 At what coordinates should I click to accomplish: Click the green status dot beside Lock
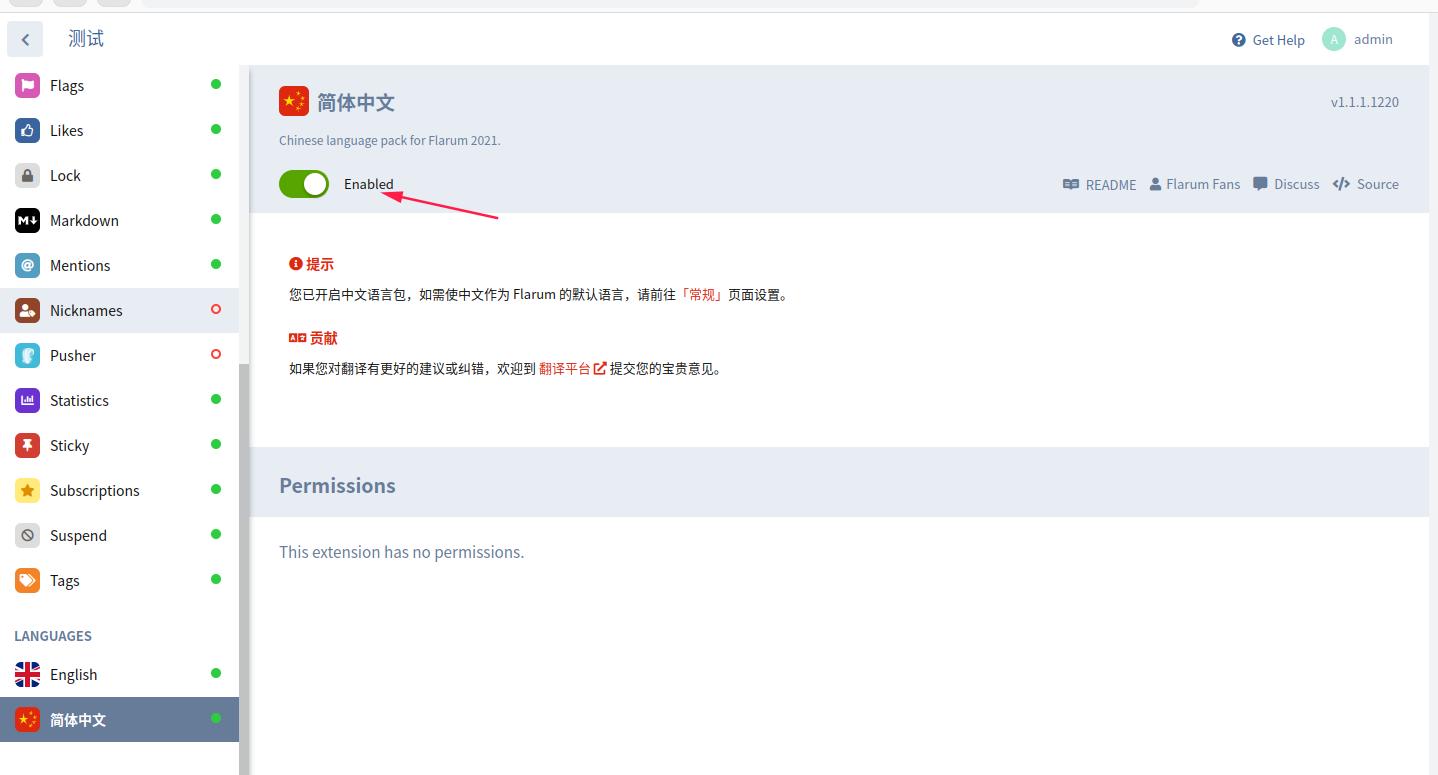(x=216, y=175)
